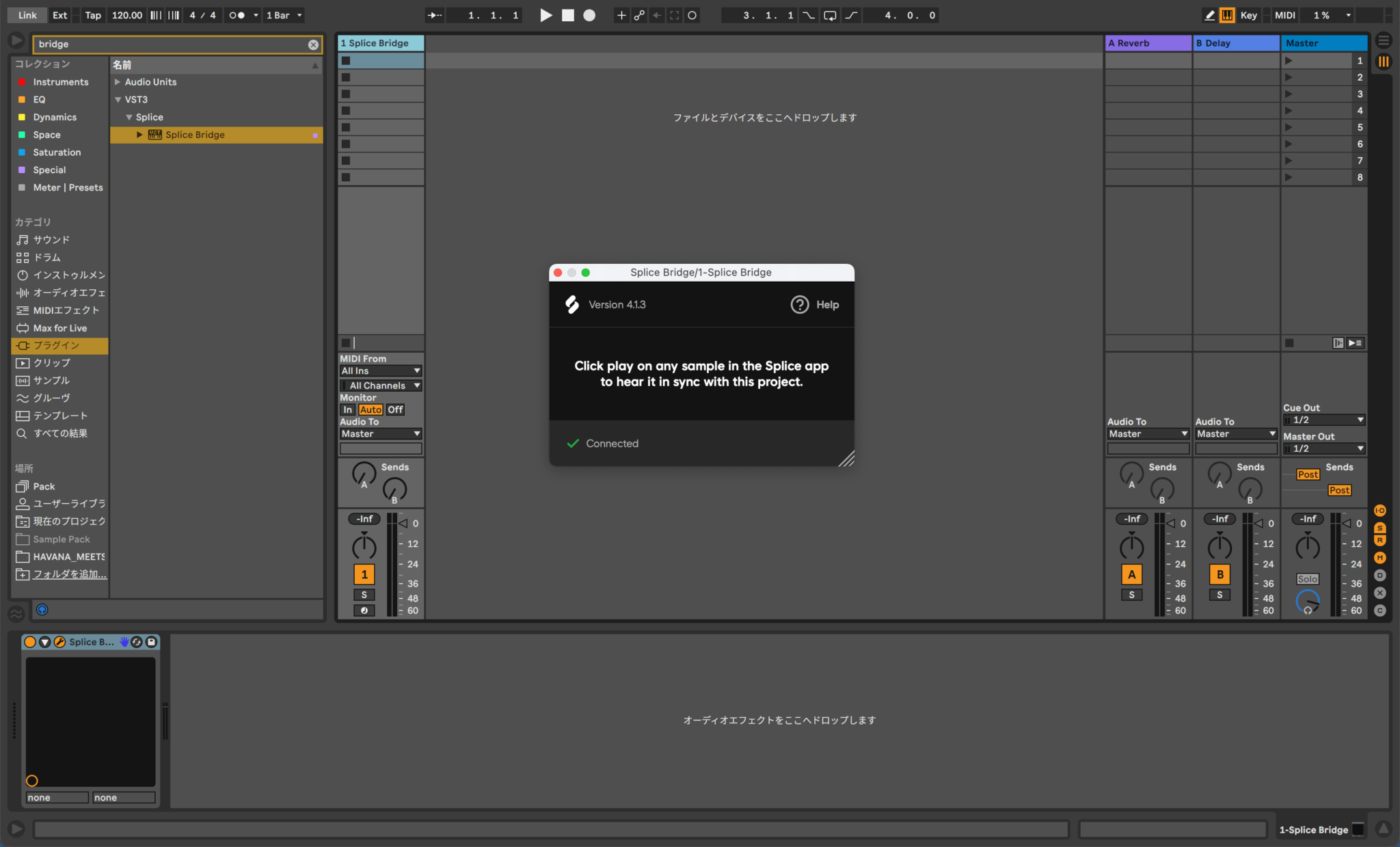Click the Splice Bridge device wrench icon
The height and width of the screenshot is (847, 1400).
pyautogui.click(x=59, y=642)
